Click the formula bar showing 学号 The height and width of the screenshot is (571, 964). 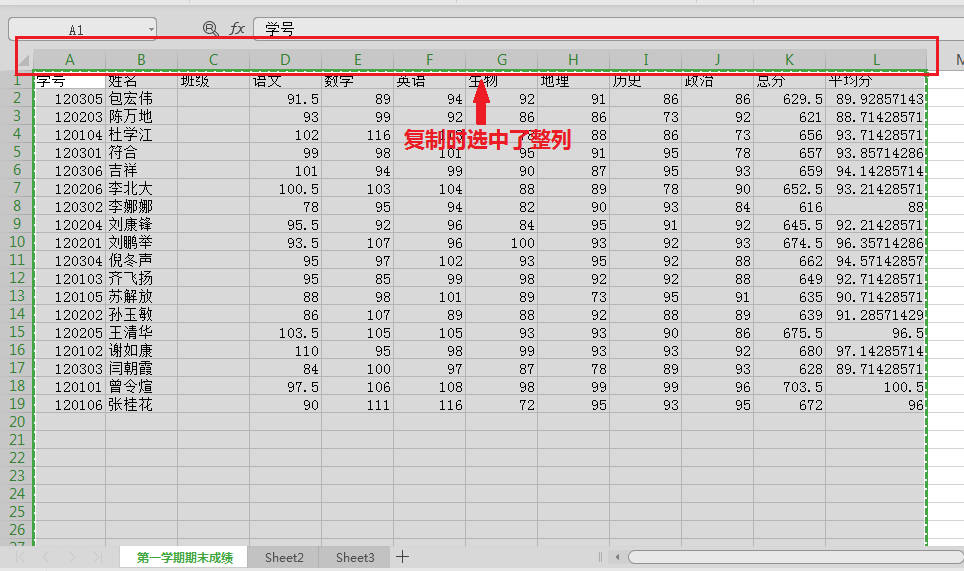[609, 28]
